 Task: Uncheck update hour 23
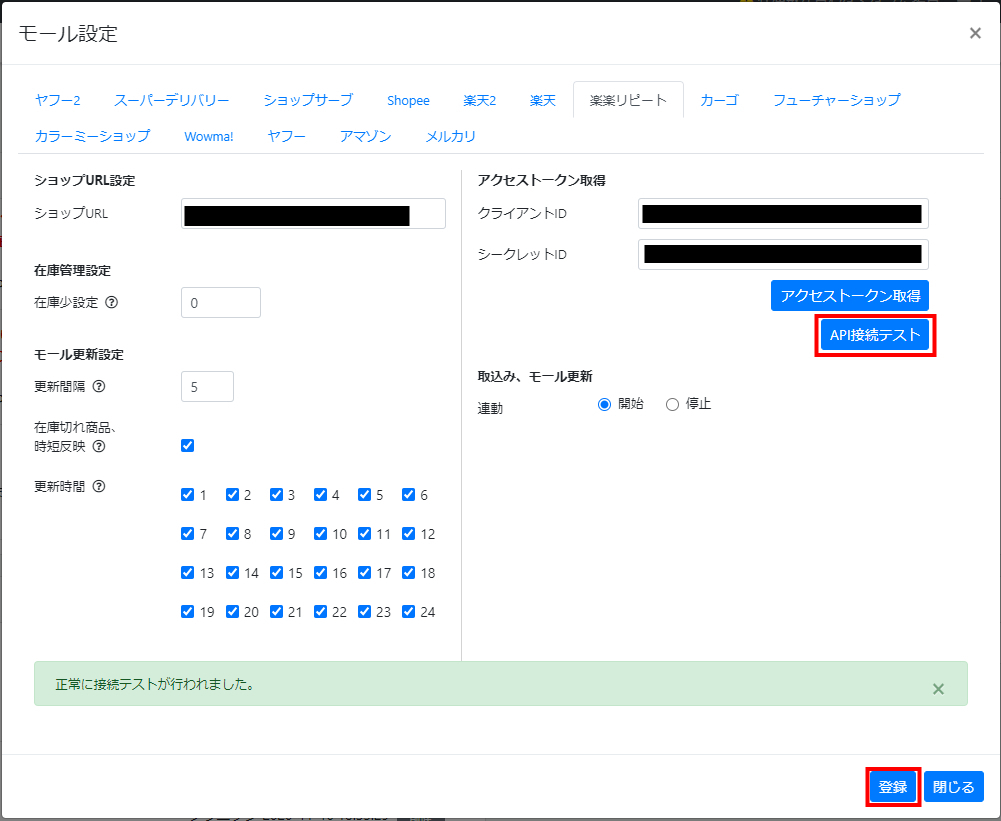coord(365,612)
